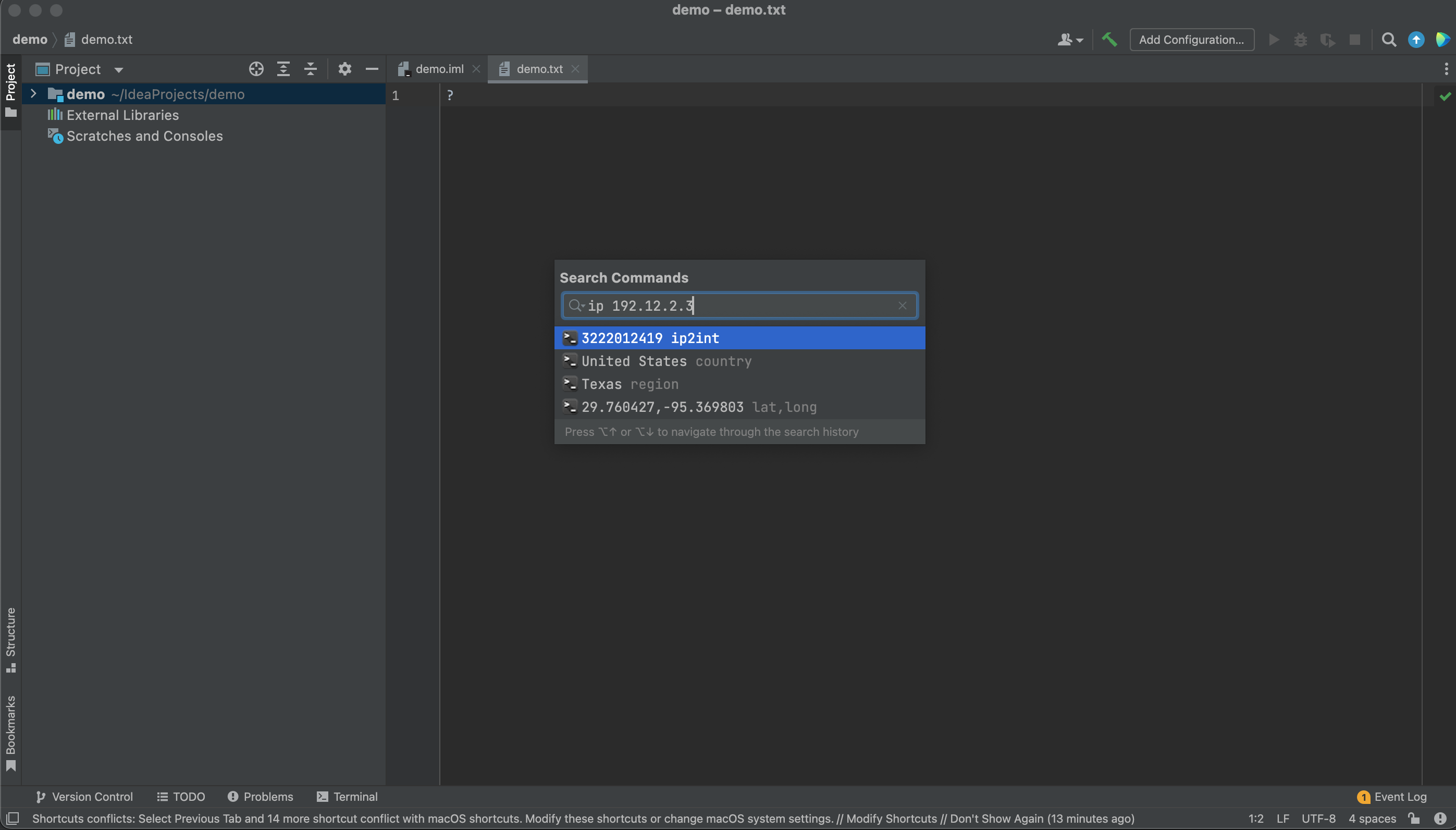The height and width of the screenshot is (830, 1456).
Task: Select the Texas region result
Action: tap(739, 384)
